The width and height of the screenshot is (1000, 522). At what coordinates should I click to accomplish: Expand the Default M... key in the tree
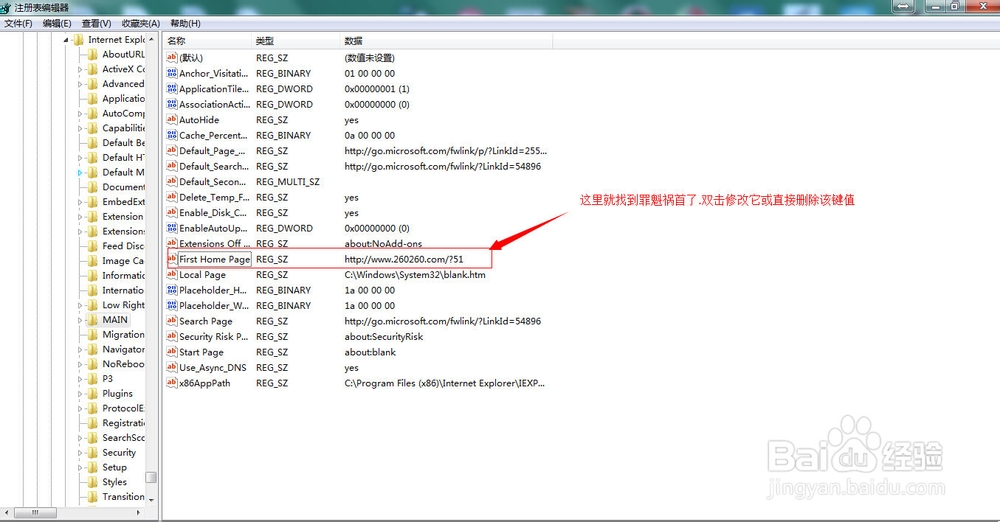pos(80,172)
